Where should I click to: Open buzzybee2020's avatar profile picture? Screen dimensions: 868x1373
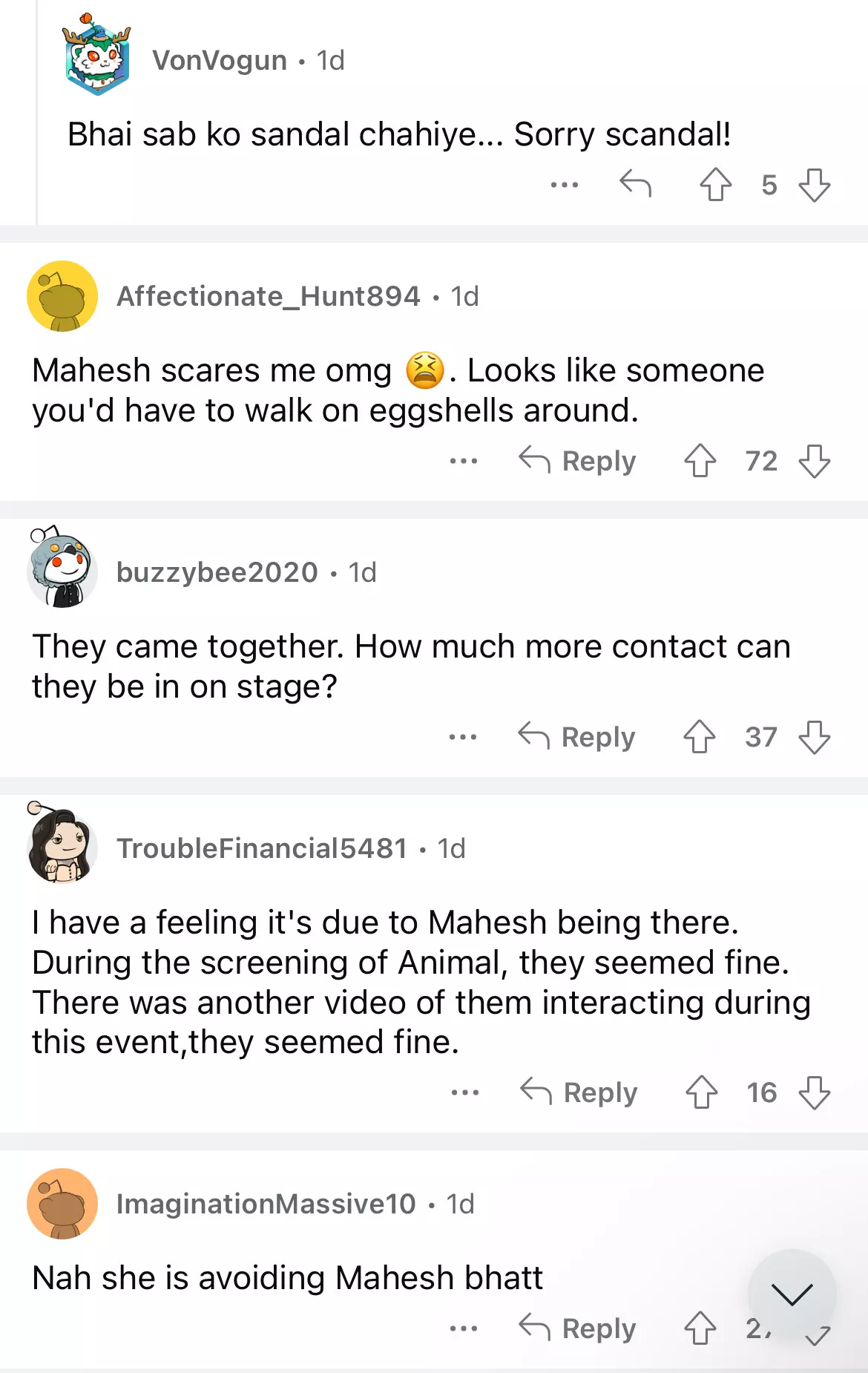click(62, 570)
